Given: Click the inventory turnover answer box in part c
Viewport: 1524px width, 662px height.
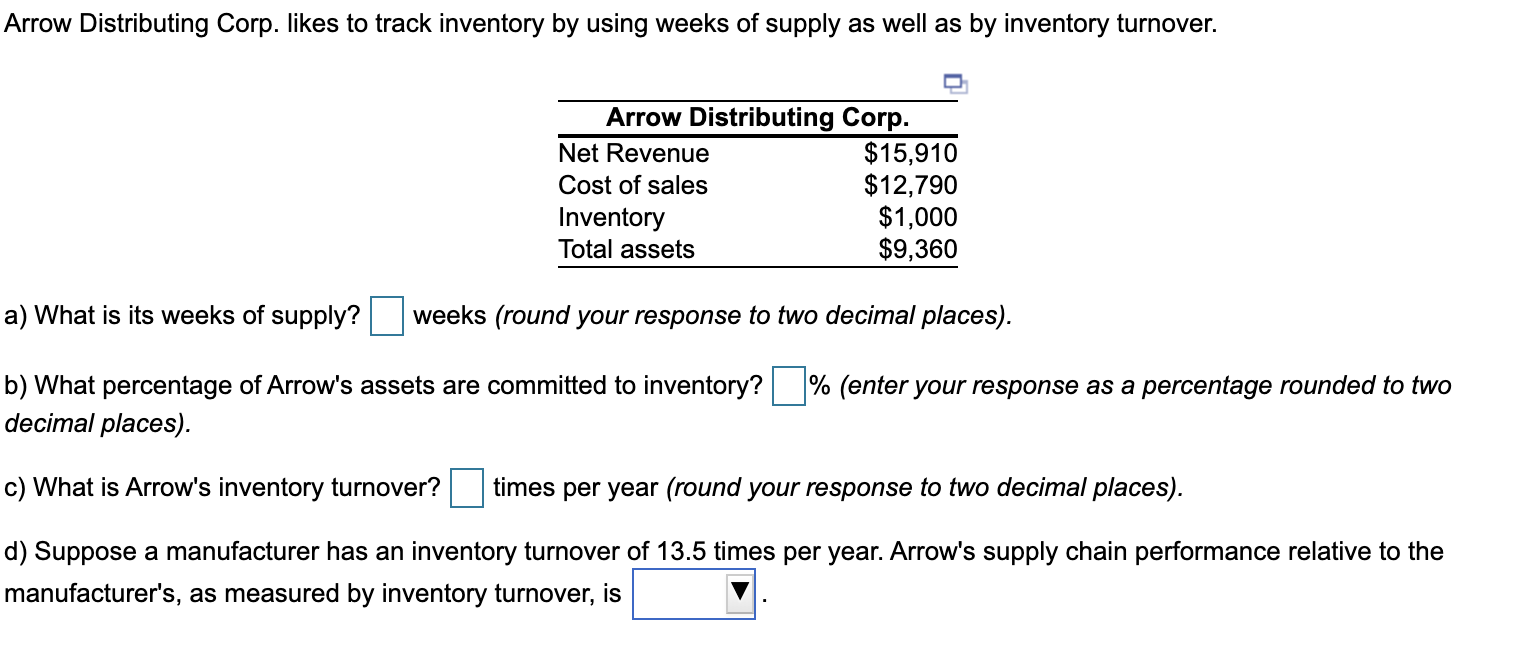Looking at the screenshot, I should click(x=467, y=487).
